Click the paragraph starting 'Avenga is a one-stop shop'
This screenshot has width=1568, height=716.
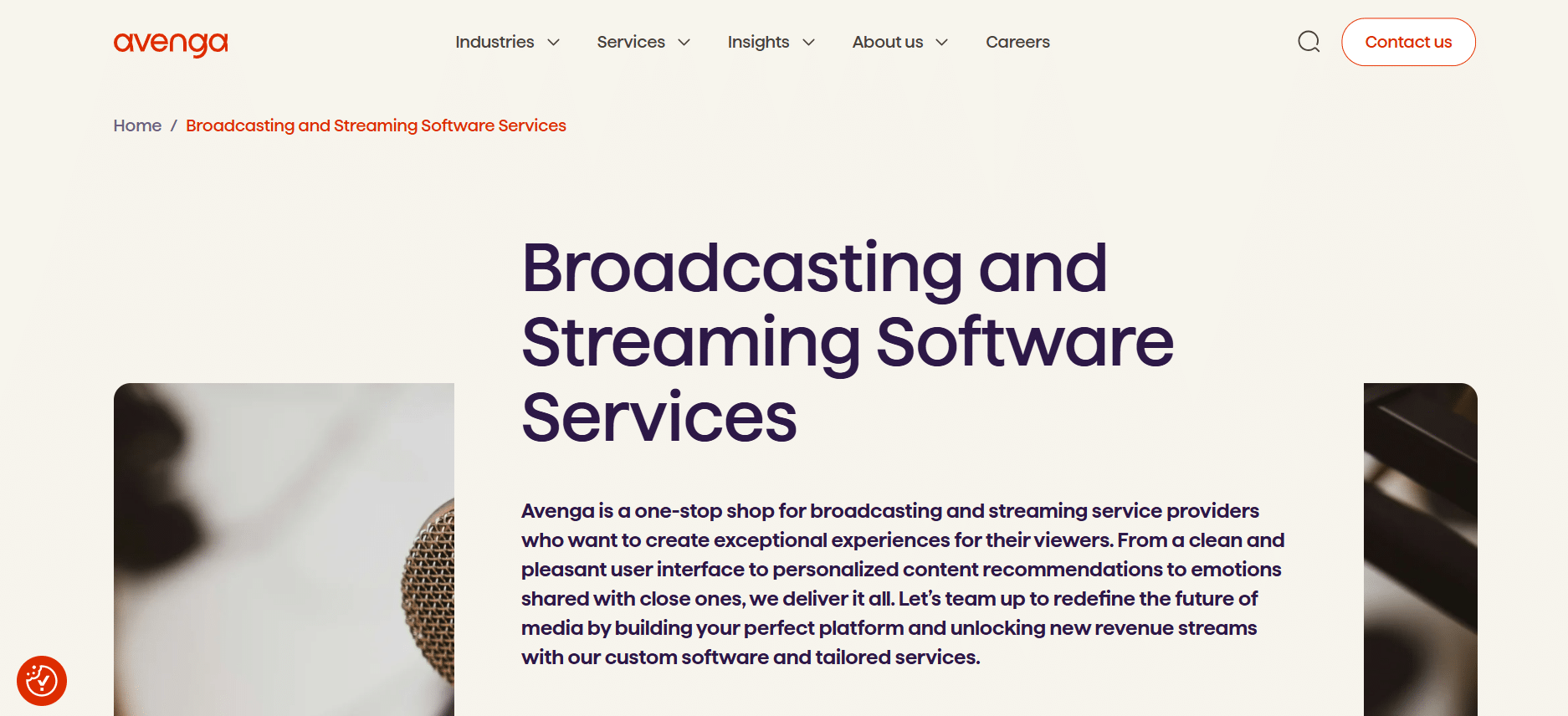(x=903, y=584)
